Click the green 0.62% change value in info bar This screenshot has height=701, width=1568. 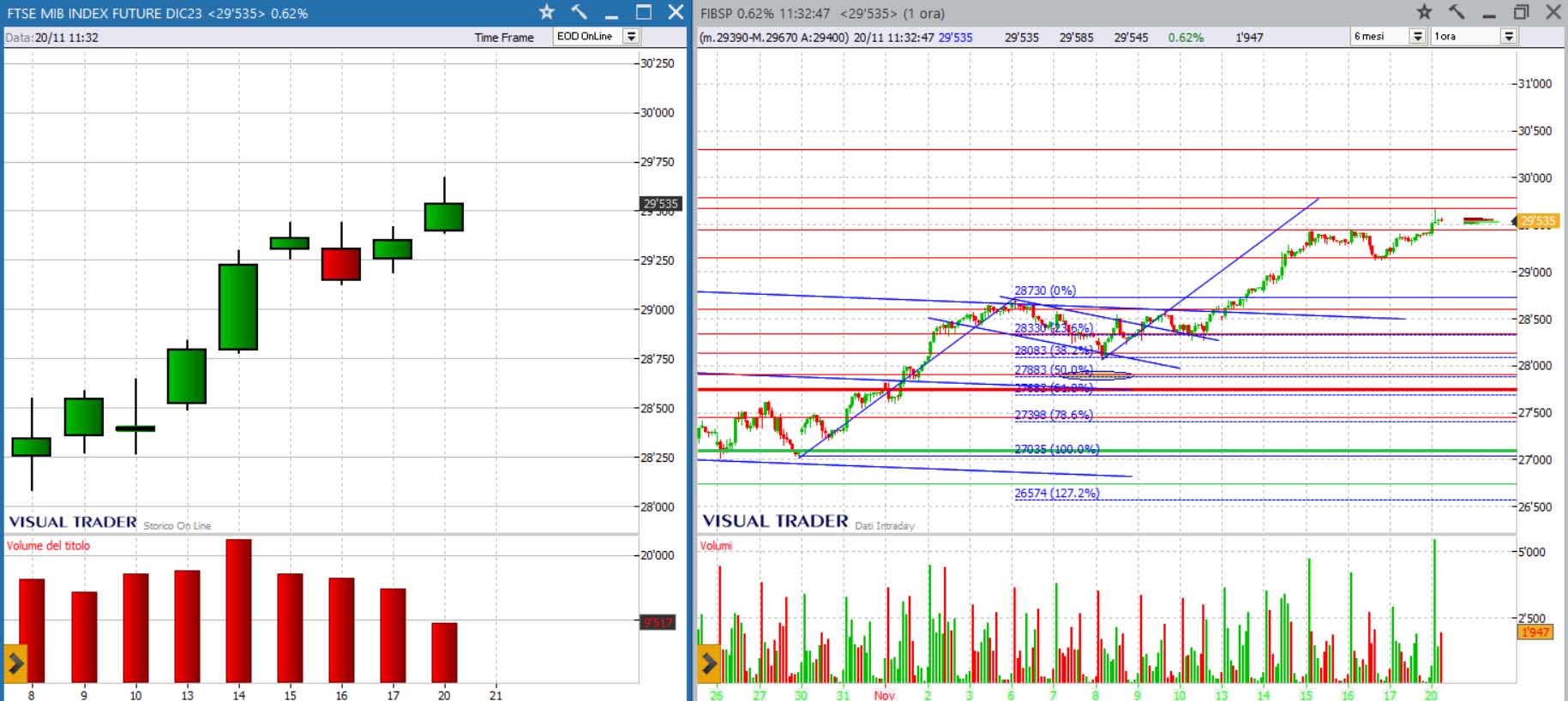click(1186, 38)
